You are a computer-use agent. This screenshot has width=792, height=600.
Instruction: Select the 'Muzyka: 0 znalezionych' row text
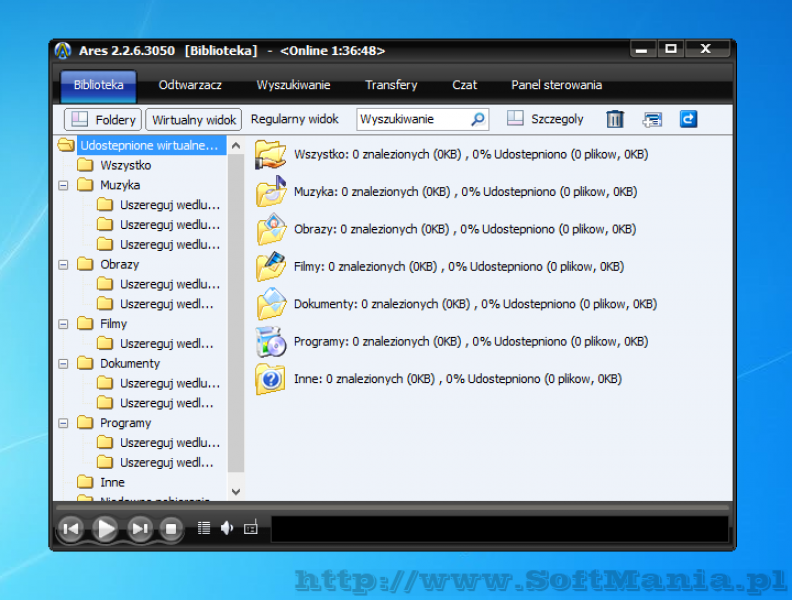pos(465,191)
